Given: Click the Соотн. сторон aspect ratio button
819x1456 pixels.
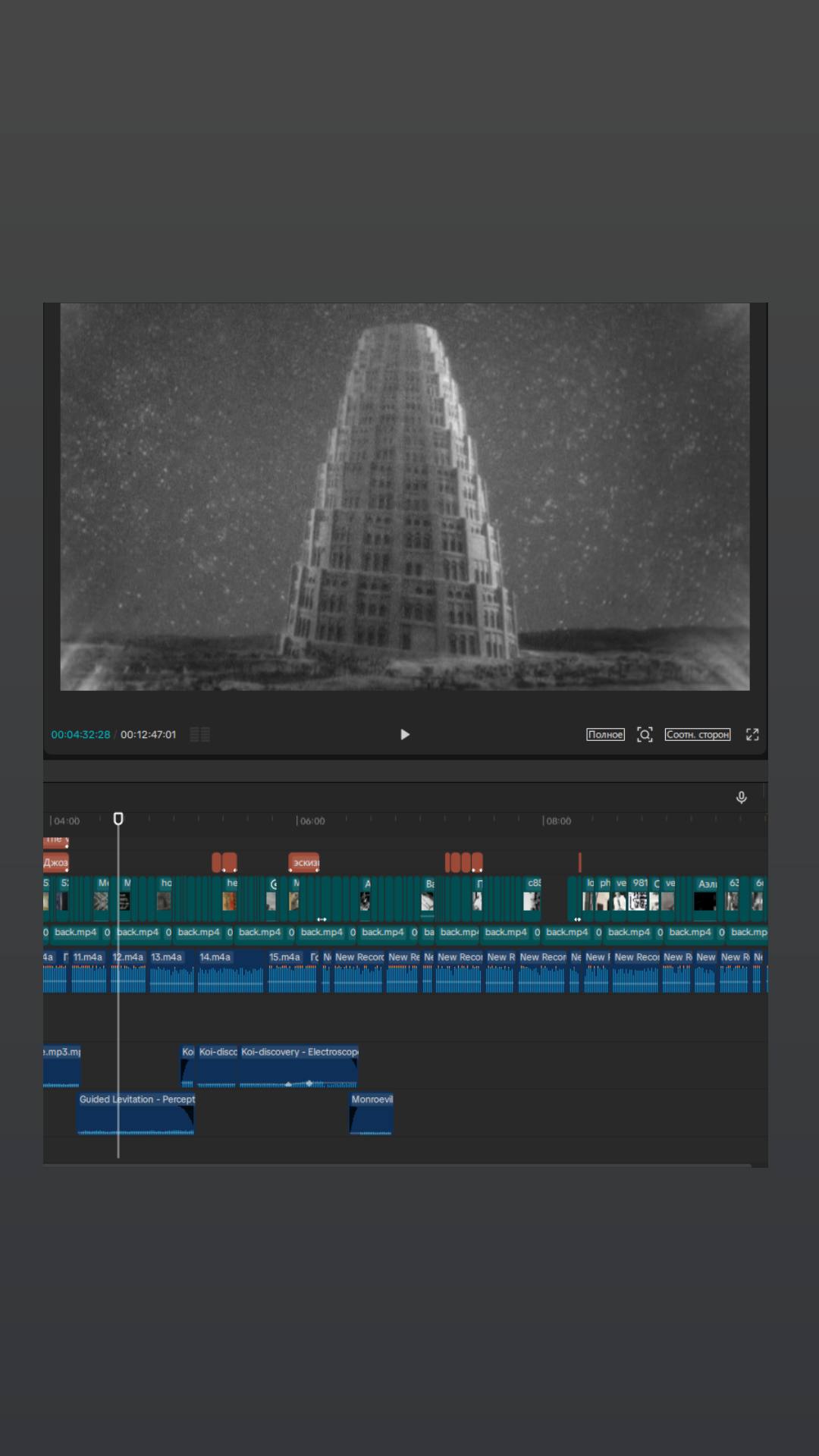Looking at the screenshot, I should tap(698, 734).
